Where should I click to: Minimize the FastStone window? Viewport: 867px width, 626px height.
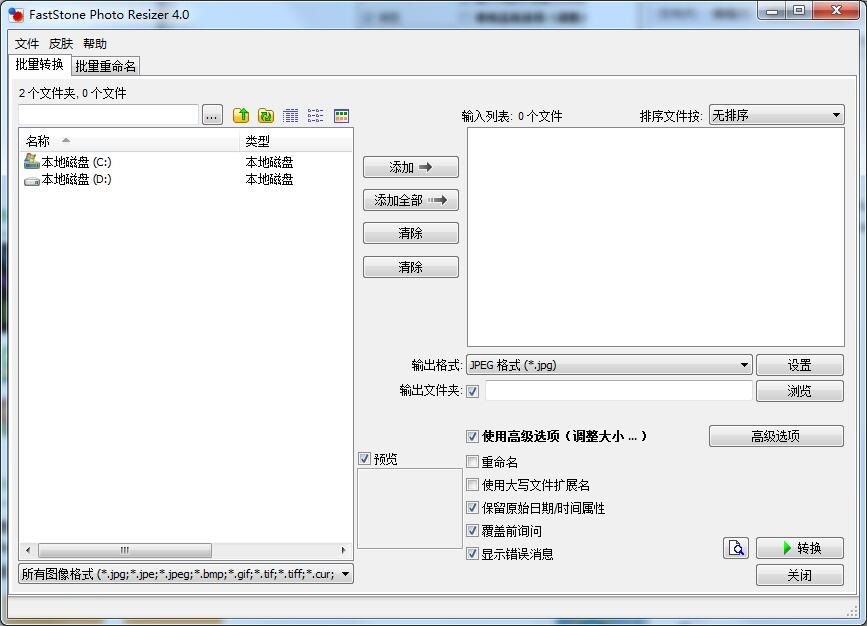[772, 11]
